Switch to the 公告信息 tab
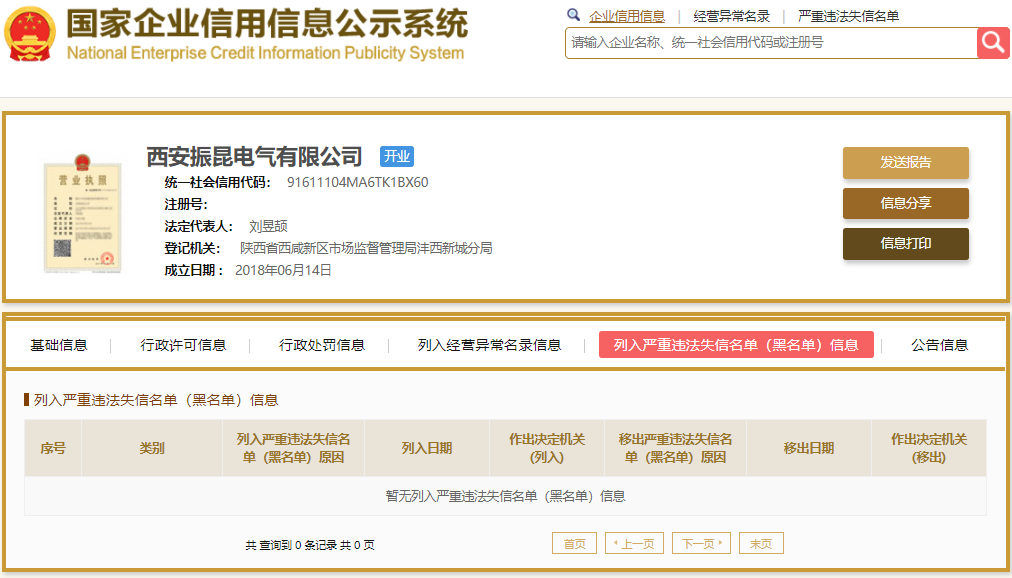 [x=939, y=345]
